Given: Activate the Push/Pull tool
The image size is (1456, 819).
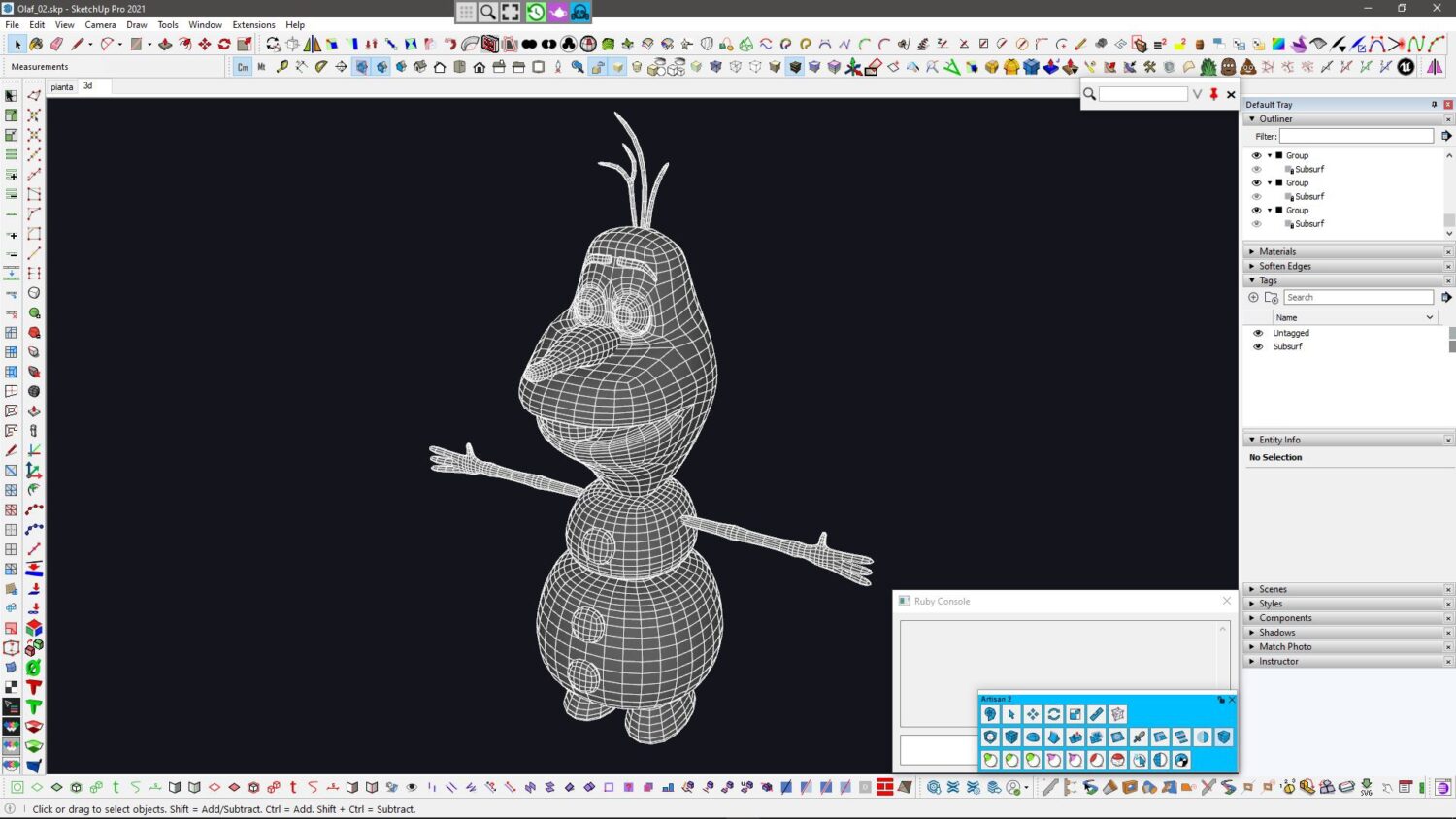Looking at the screenshot, I should [165, 45].
